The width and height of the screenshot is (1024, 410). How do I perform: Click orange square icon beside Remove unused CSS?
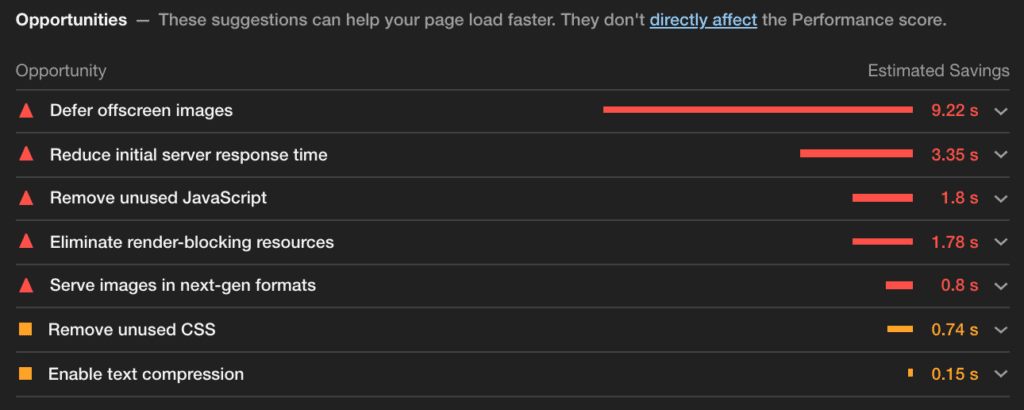coord(25,330)
